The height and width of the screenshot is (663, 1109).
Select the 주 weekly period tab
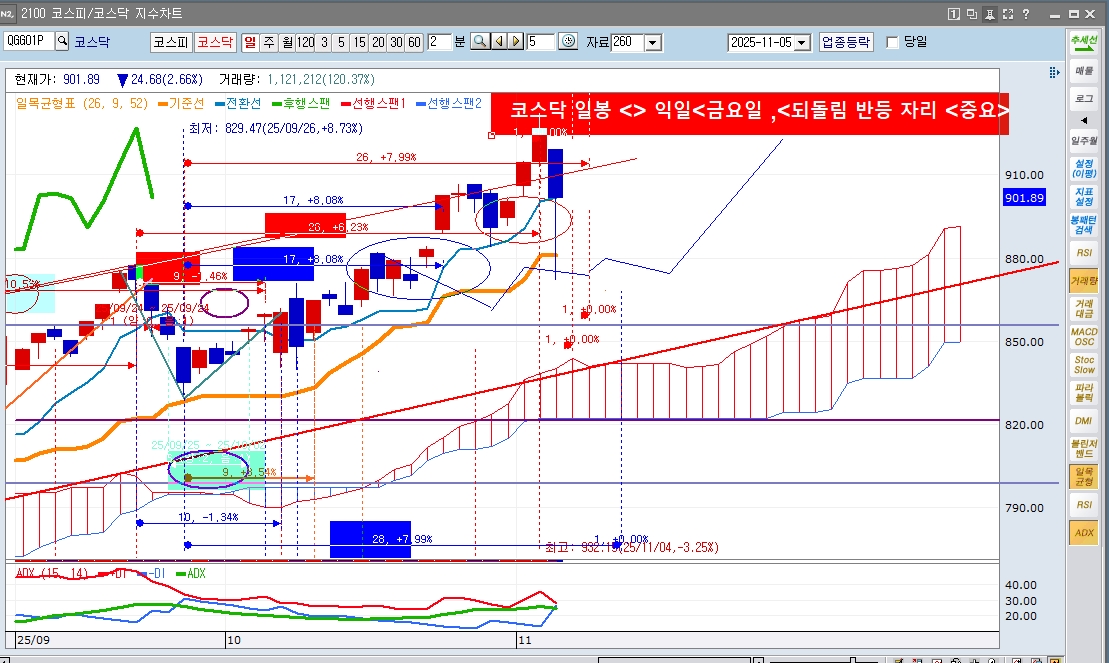click(268, 42)
